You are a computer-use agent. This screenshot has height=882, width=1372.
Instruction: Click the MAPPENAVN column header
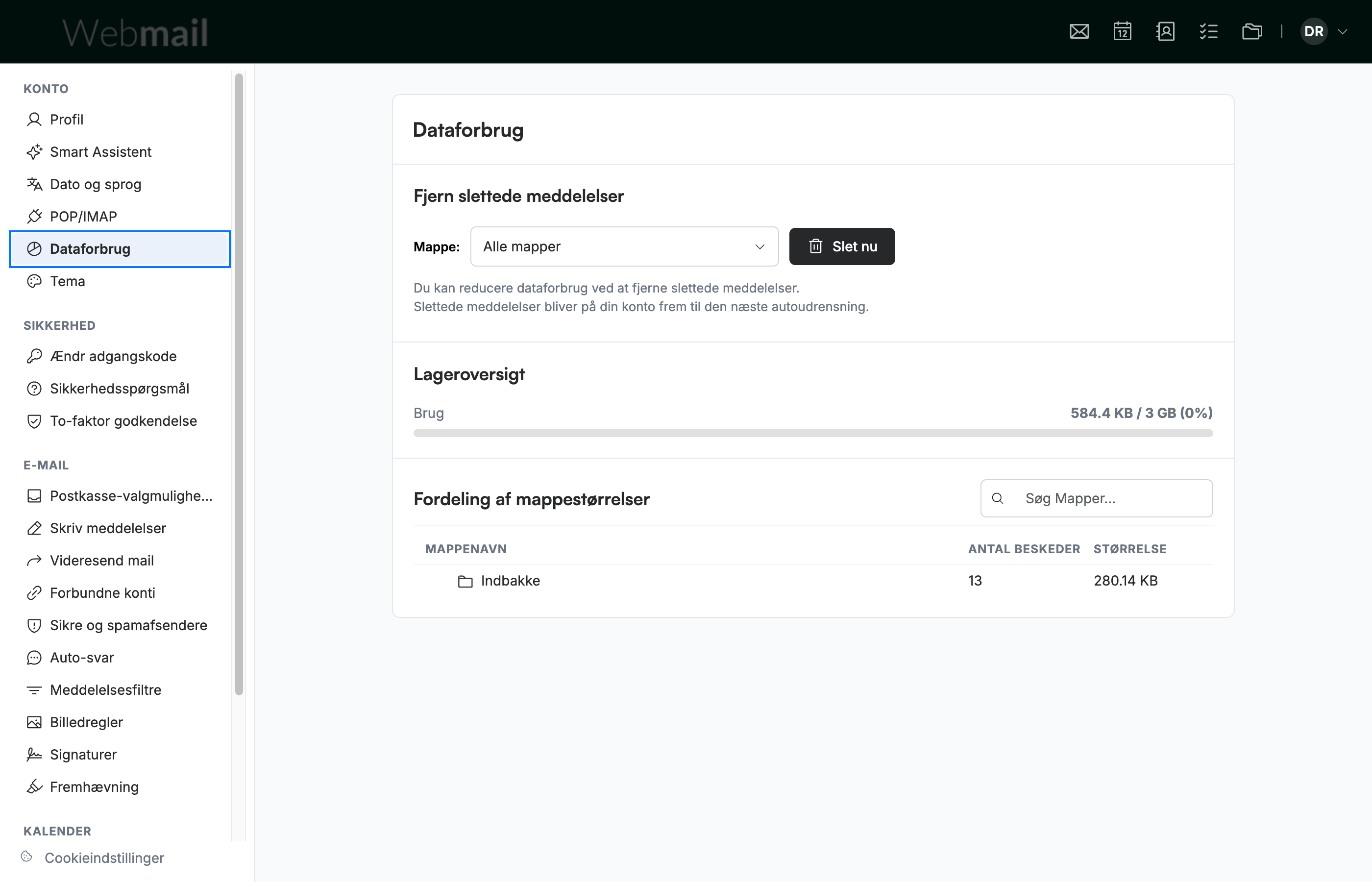pos(465,549)
